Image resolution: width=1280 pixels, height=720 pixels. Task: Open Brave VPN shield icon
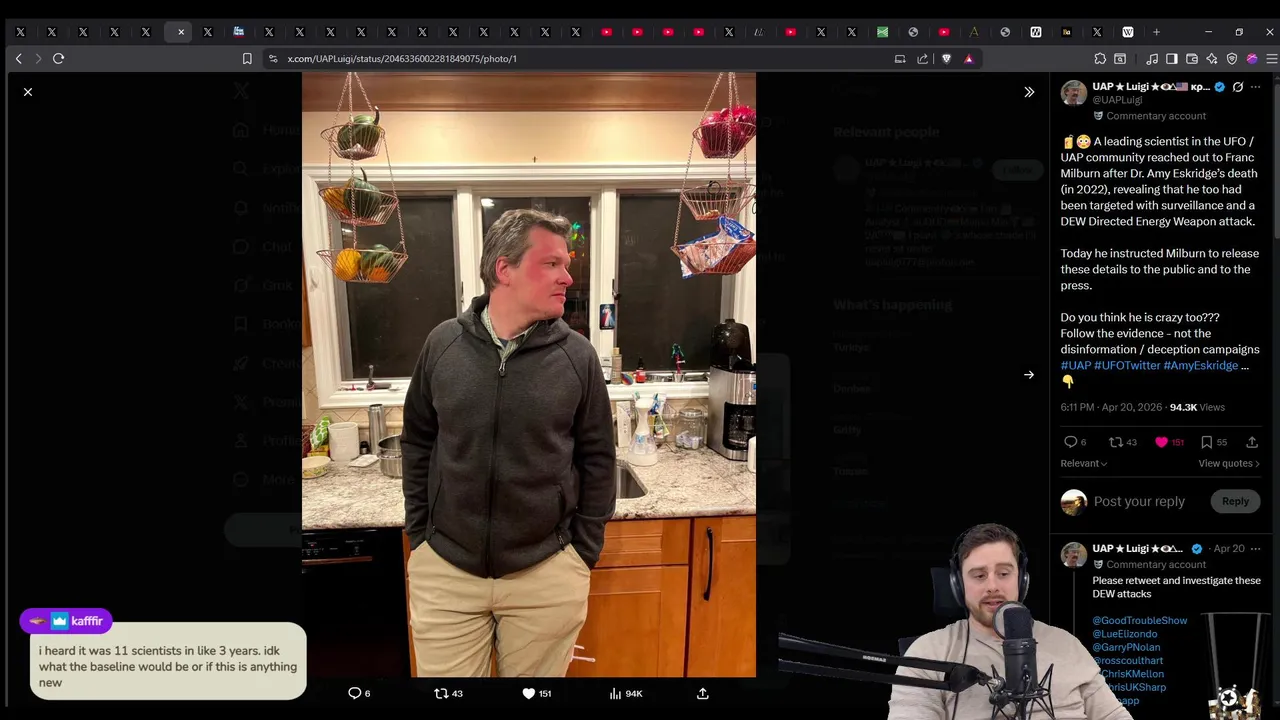tap(1232, 59)
